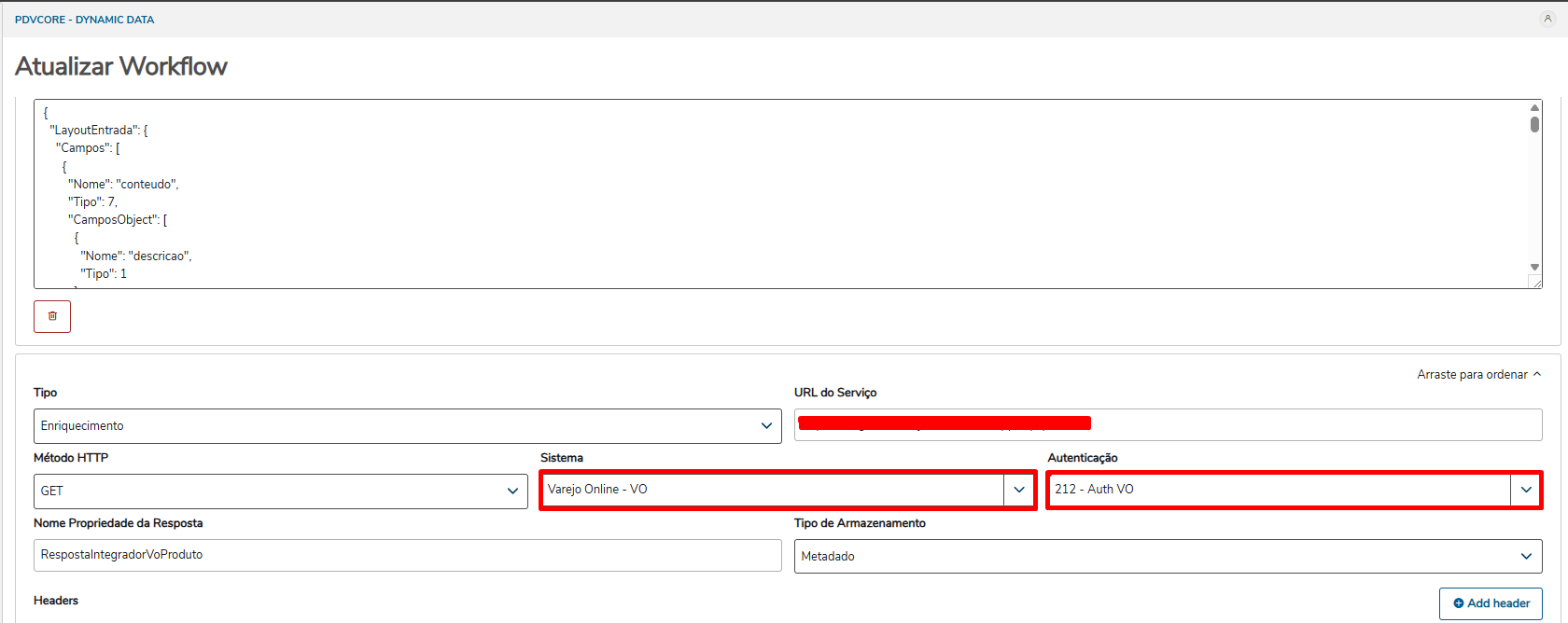The width and height of the screenshot is (1568, 623).
Task: Expand the Autenticação dropdown 212 - Auth VO
Action: click(x=1294, y=490)
